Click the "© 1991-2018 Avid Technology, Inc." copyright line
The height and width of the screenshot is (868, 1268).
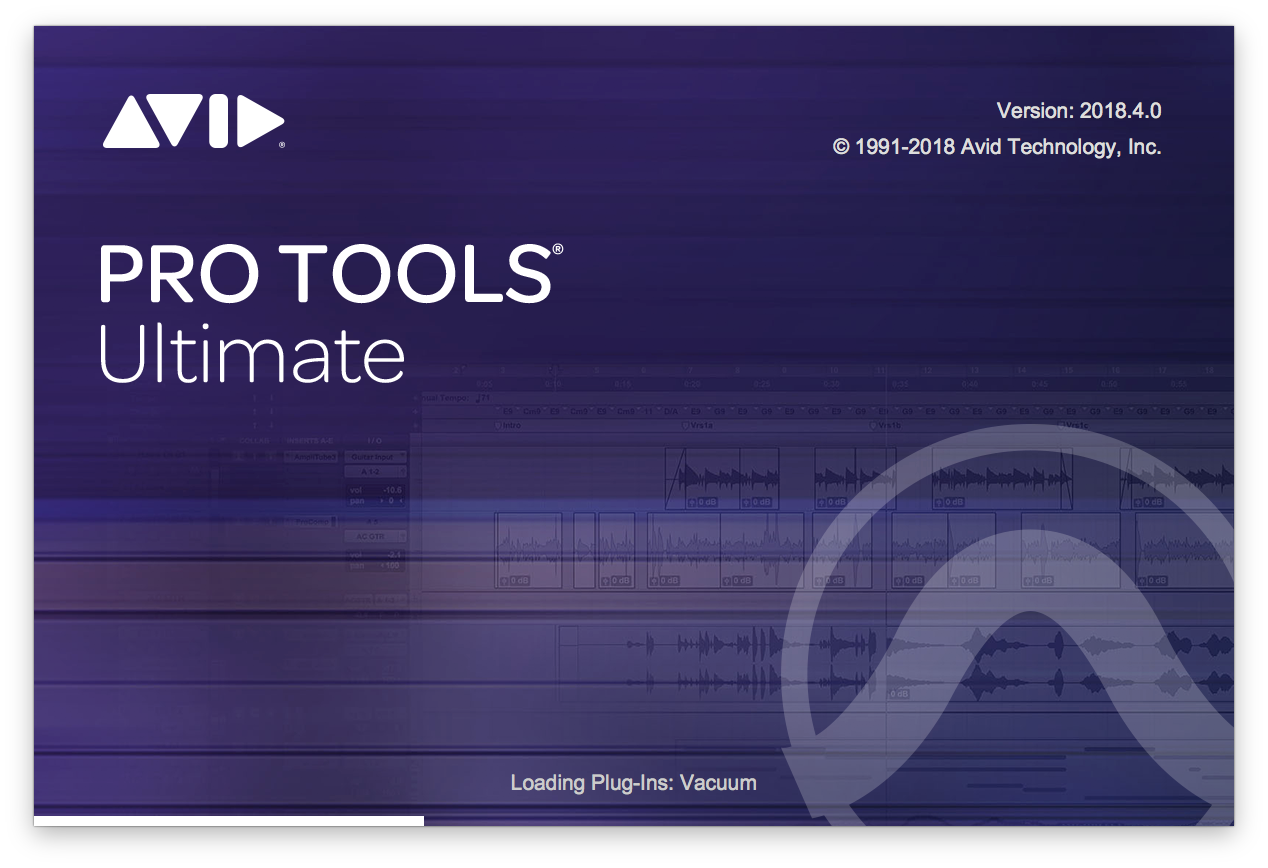(x=997, y=147)
